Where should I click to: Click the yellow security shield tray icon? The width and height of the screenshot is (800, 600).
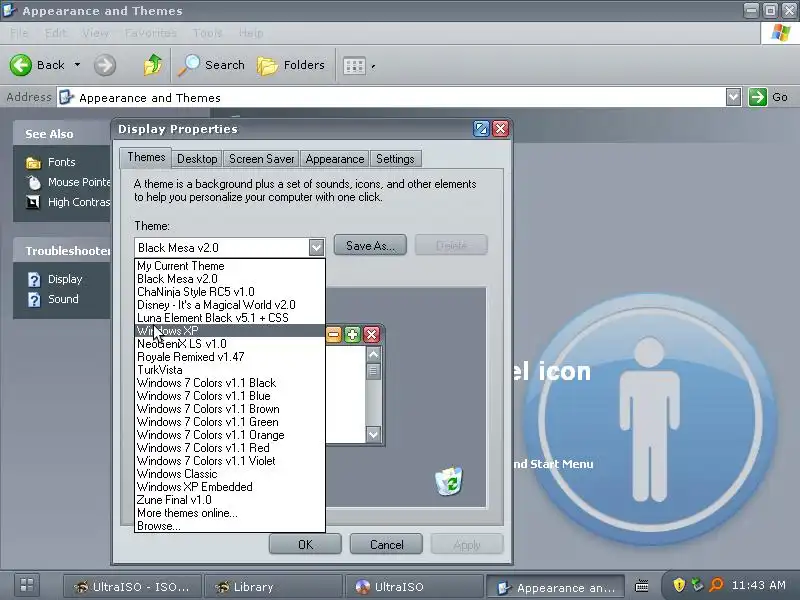coord(679,585)
